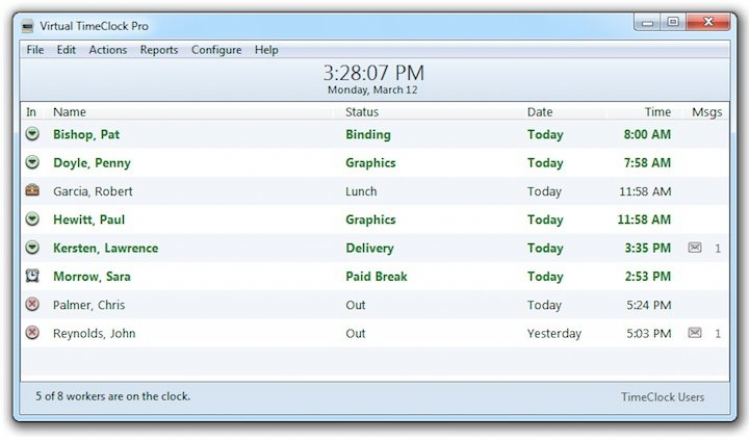This screenshot has width=750, height=440.
Task: Click the break alarm clock icon for Morrow, Sara
Action: pos(32,275)
